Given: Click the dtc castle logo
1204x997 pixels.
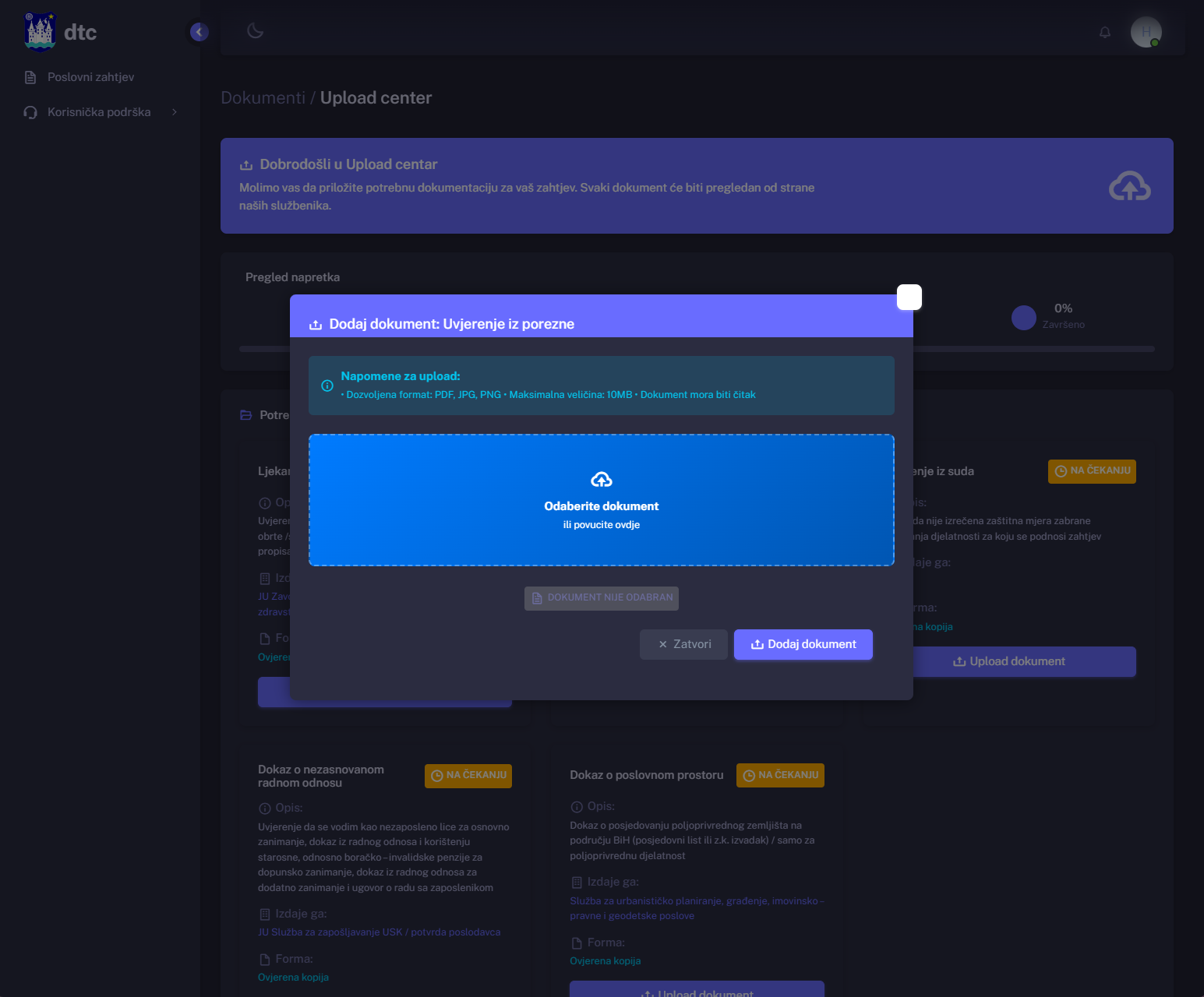Looking at the screenshot, I should click(40, 32).
